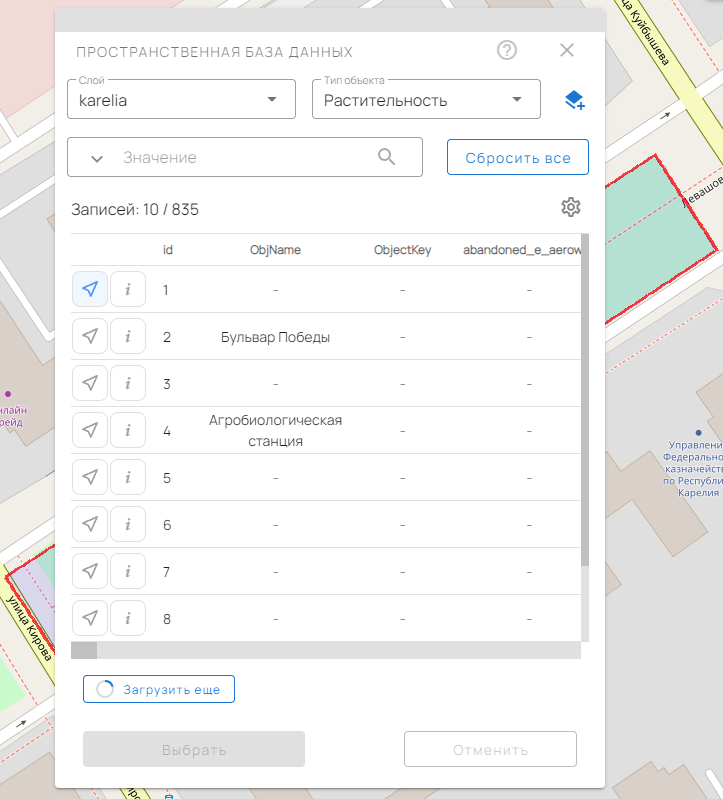Open the help question mark icon
The width and height of the screenshot is (723, 799).
click(507, 50)
